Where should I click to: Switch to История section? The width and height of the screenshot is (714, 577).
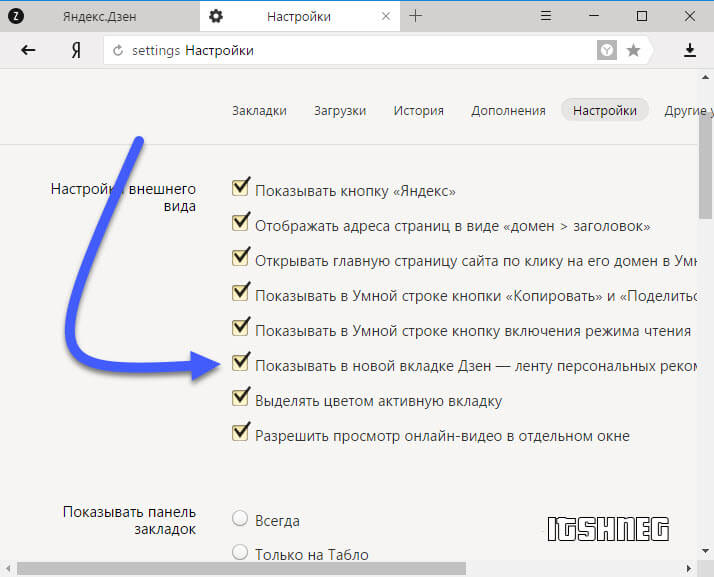pos(418,111)
